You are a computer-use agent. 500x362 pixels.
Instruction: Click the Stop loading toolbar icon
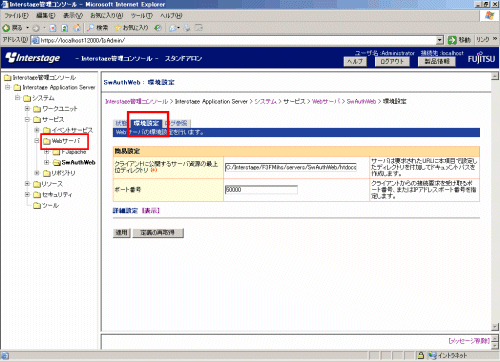[53, 28]
